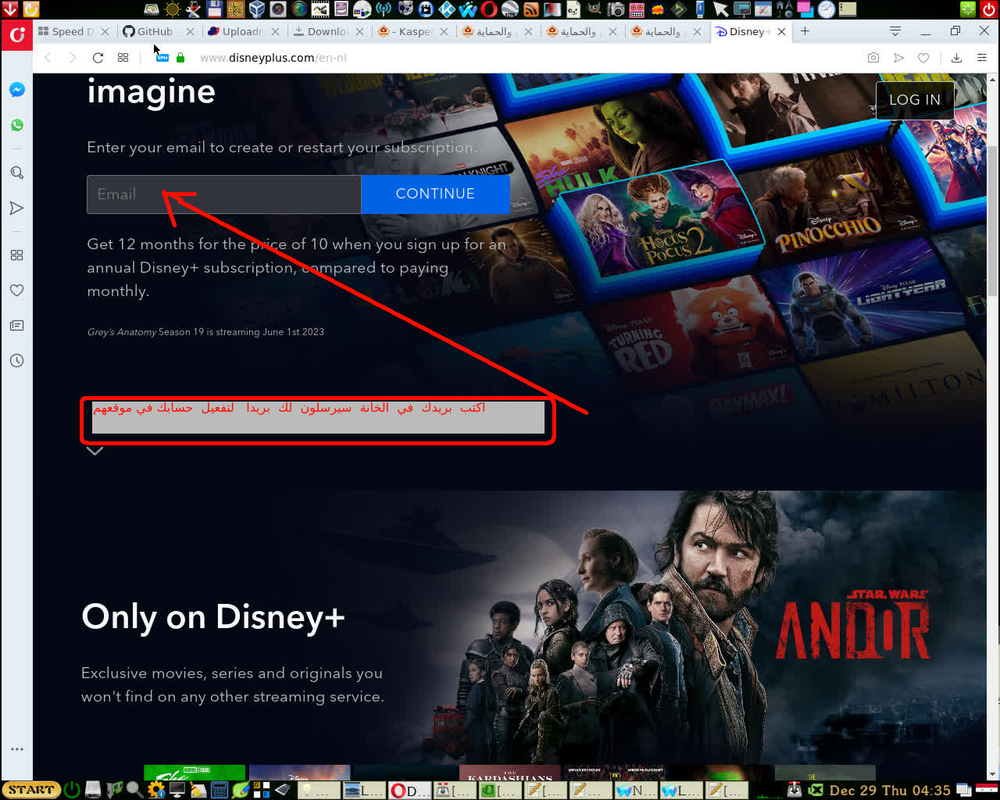The image size is (1000, 800).
Task: Click the START menu button
Action: [31, 790]
